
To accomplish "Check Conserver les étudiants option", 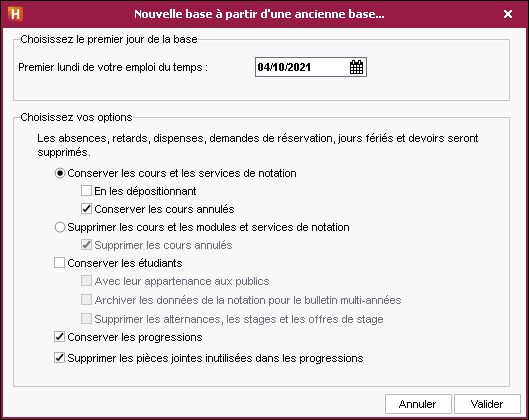I will (x=59, y=262).
